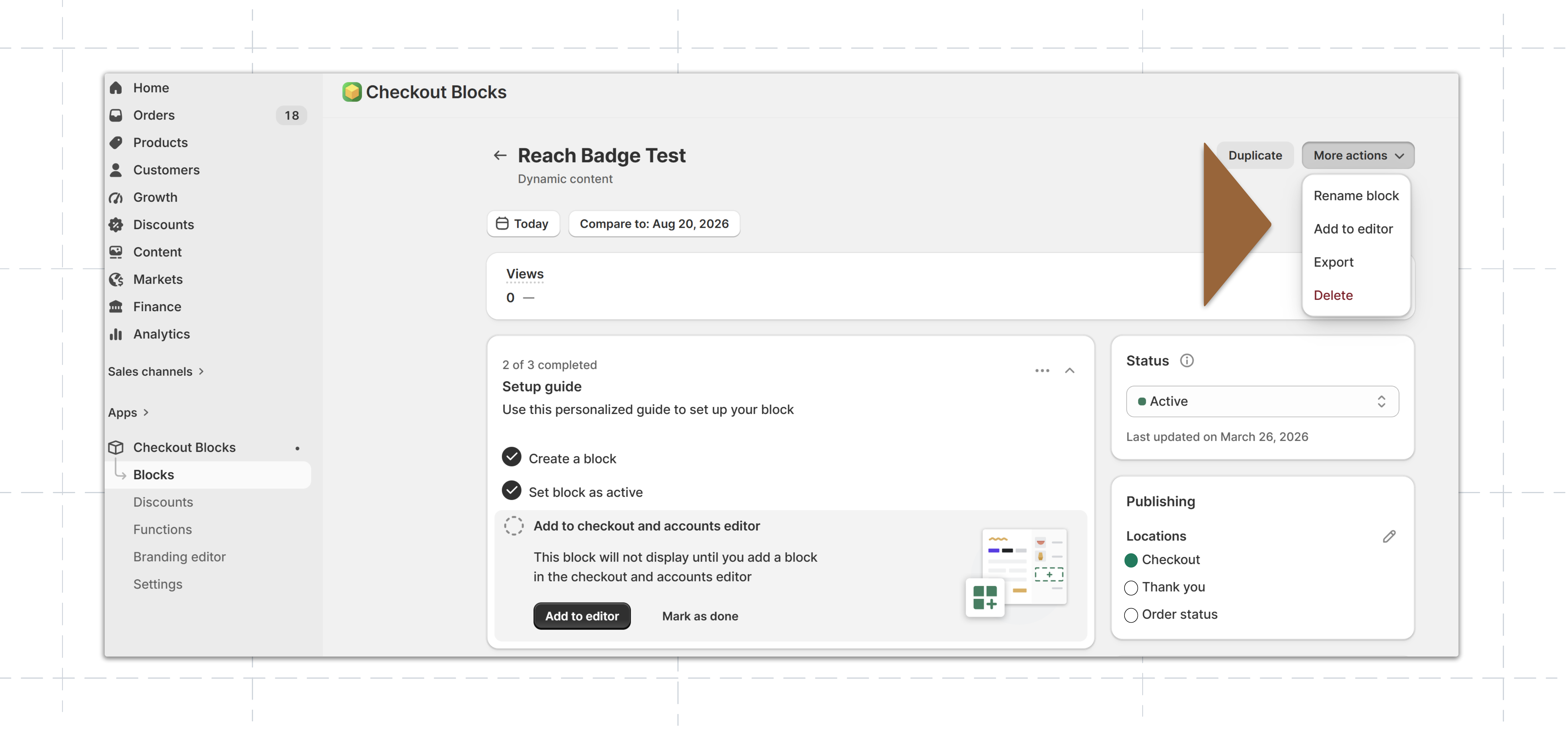Select the Thank you location radio

pyautogui.click(x=1131, y=588)
